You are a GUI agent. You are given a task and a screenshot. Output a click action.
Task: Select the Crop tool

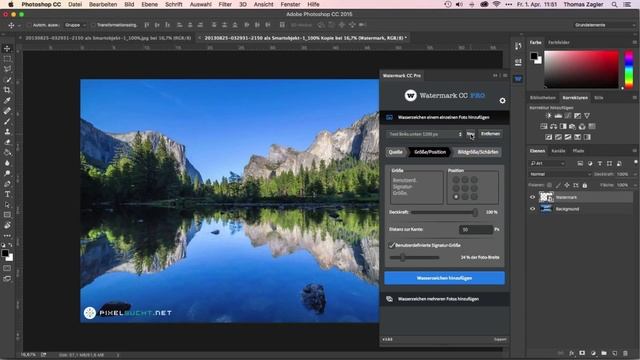[7, 90]
